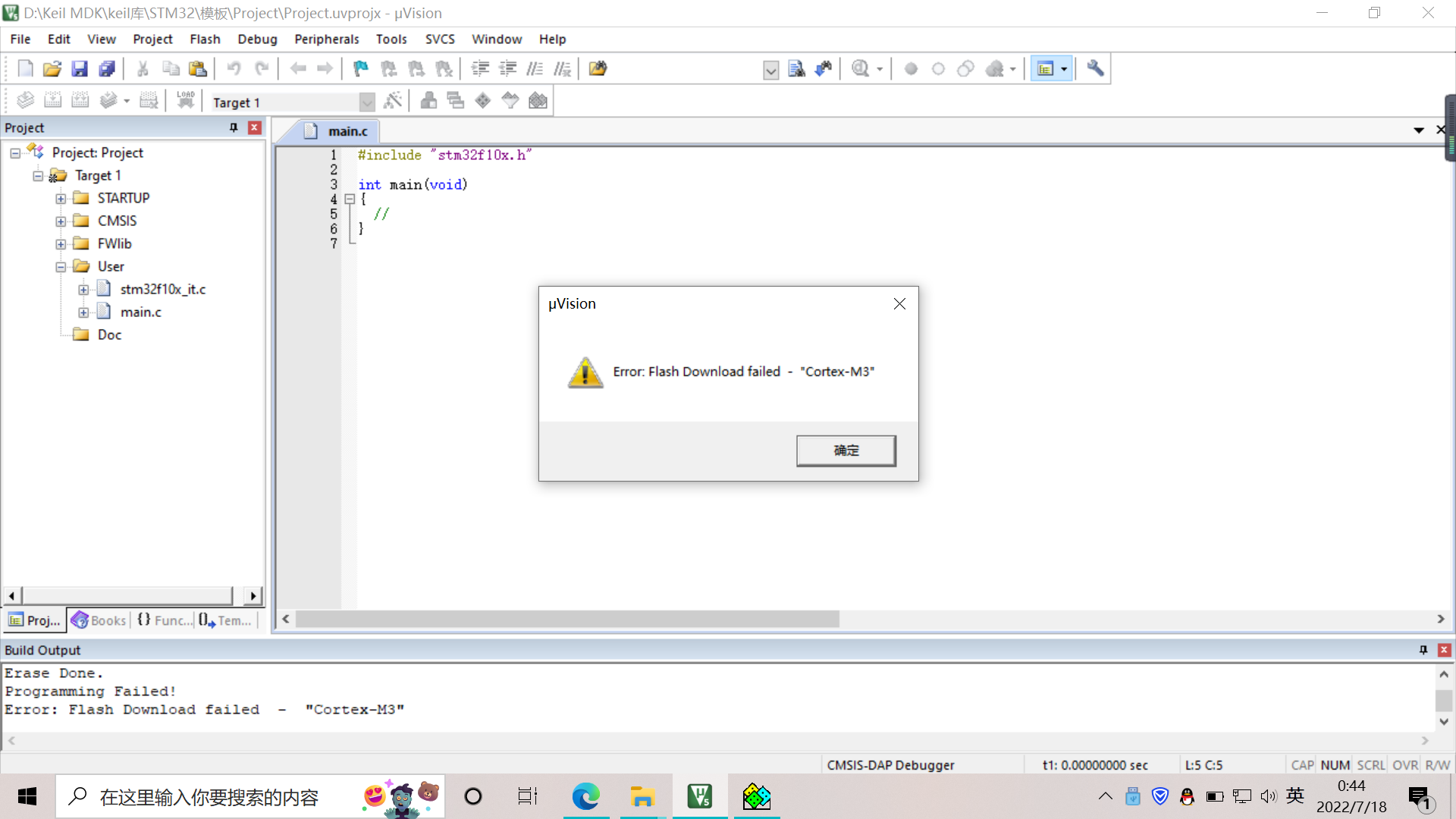
Task: Click the Translate file toolbar icon
Action: [25, 101]
